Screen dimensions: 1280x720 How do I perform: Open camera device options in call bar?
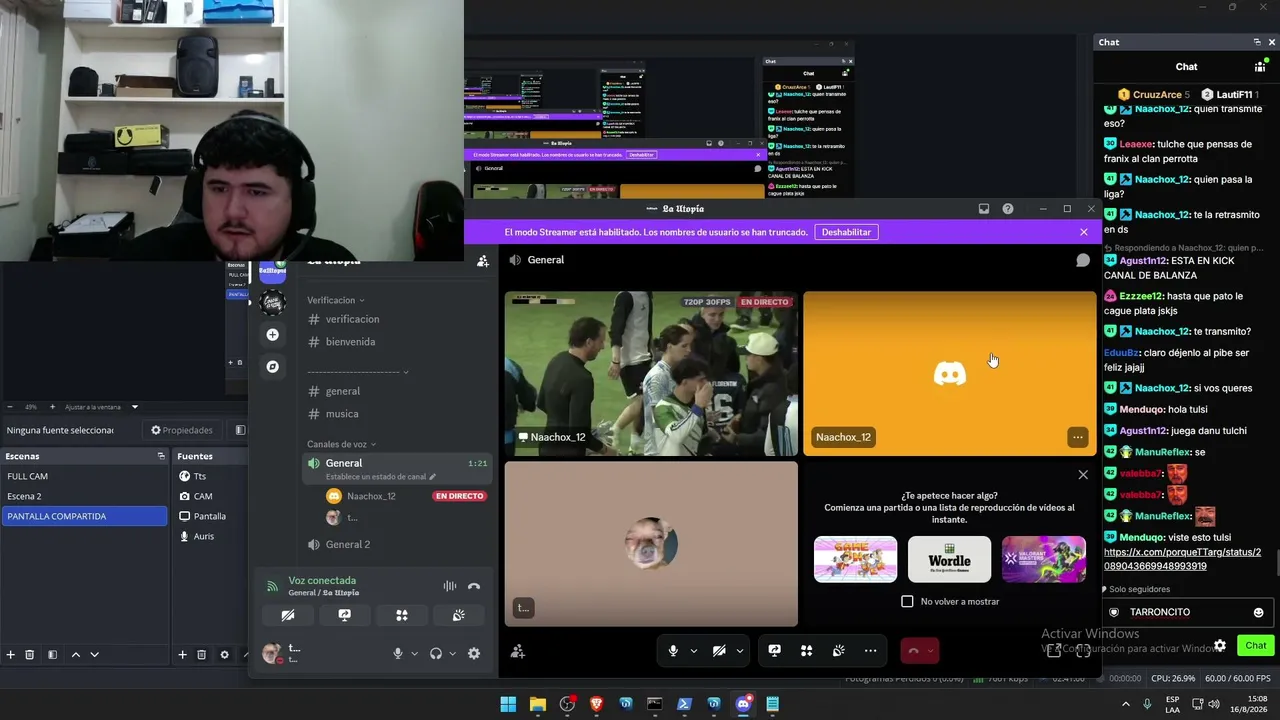[x=740, y=651]
